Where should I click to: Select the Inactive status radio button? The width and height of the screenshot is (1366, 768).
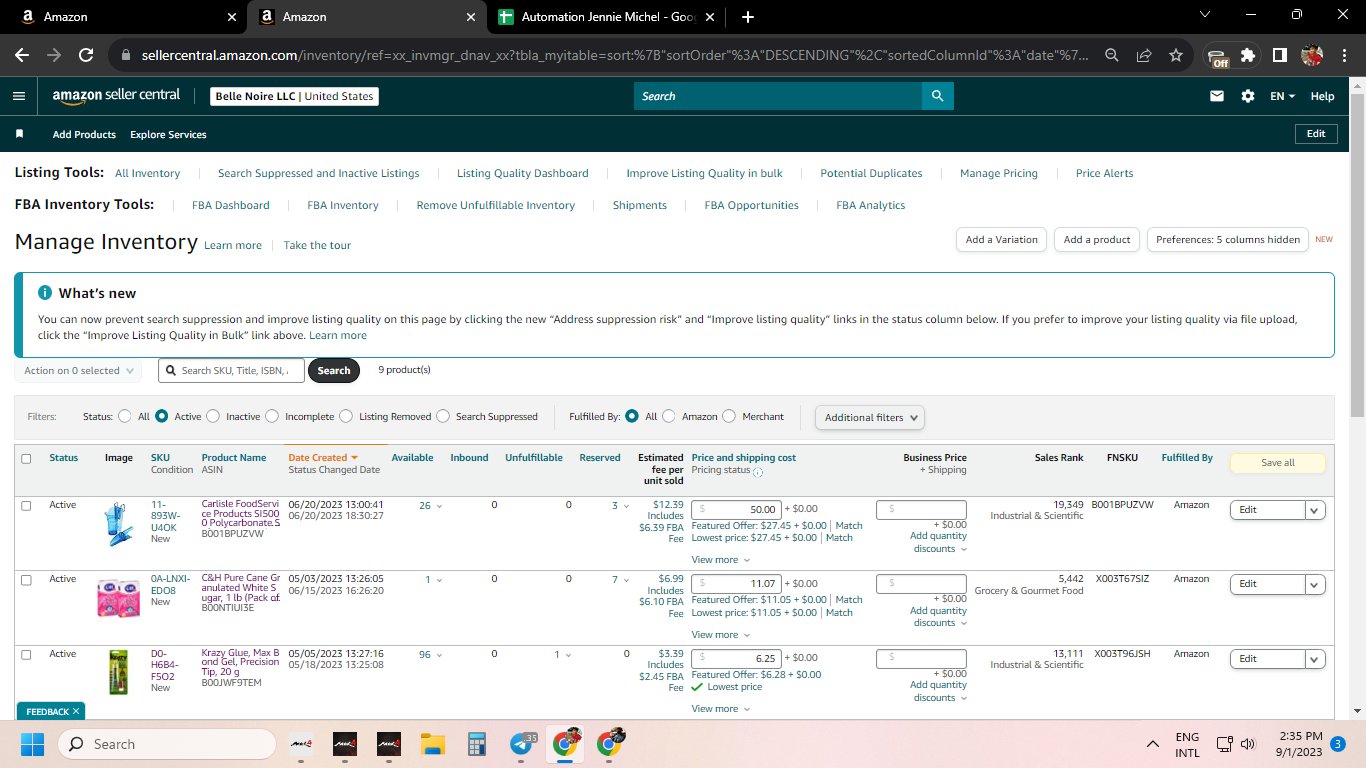213,416
